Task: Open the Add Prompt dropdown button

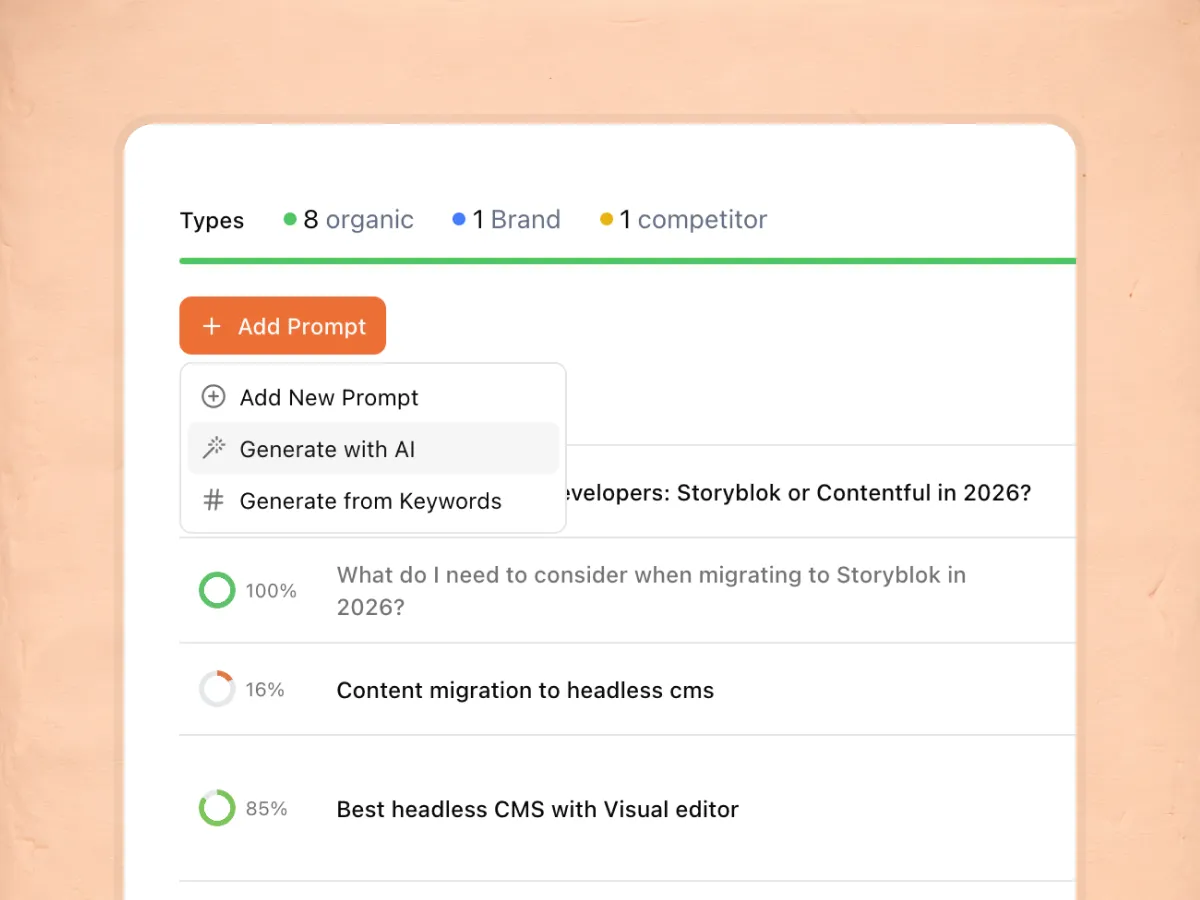Action: pos(282,326)
